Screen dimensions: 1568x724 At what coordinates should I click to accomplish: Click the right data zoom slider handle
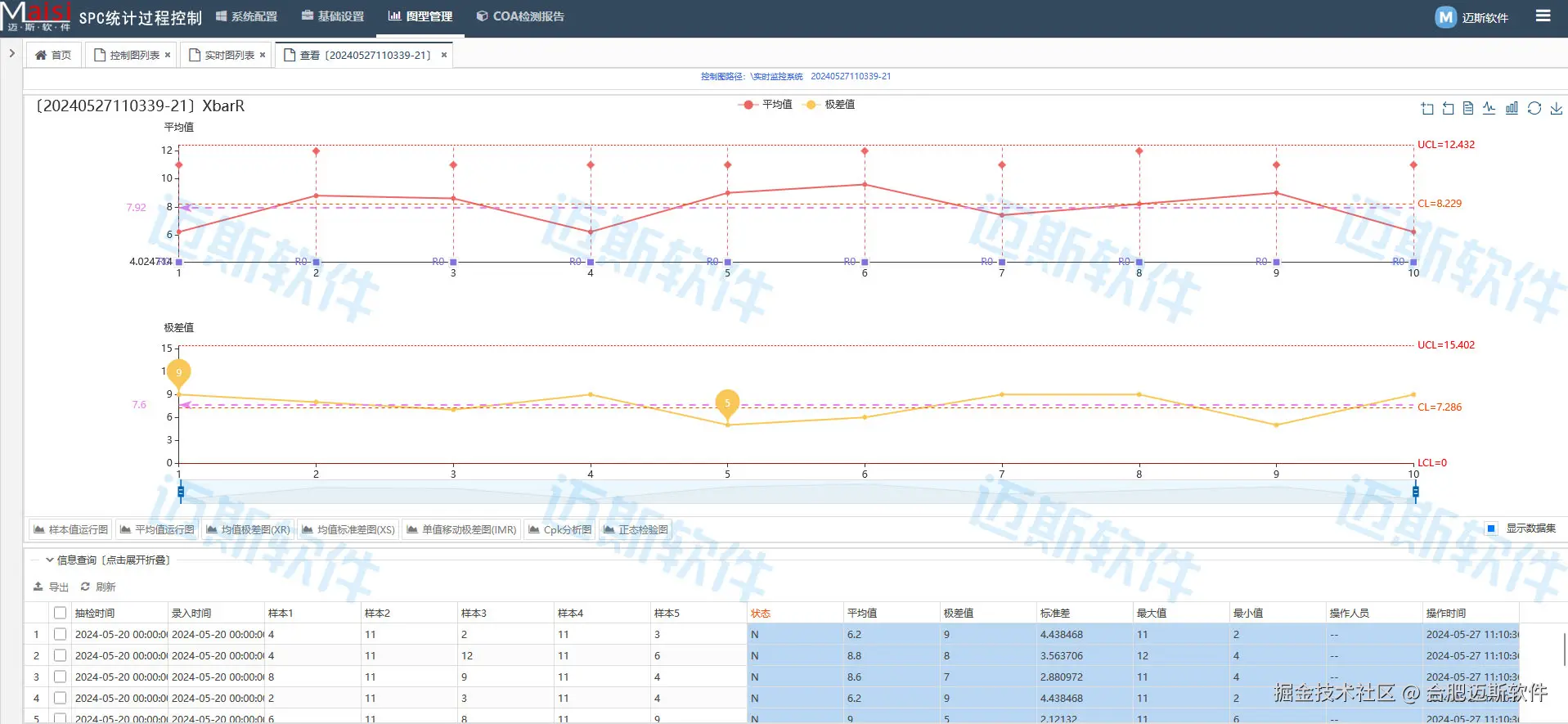(1415, 492)
